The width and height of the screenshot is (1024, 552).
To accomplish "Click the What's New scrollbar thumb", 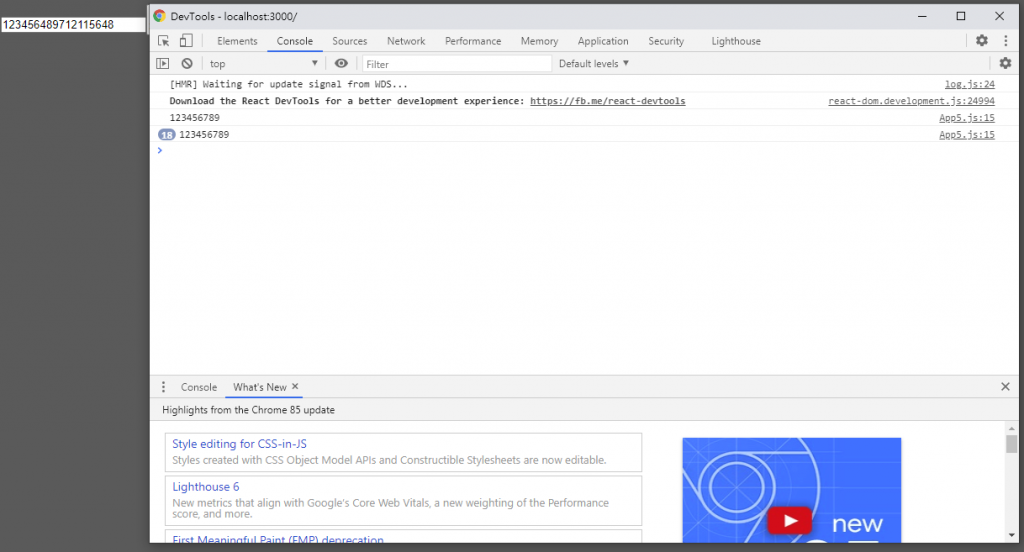I will coord(1012,444).
